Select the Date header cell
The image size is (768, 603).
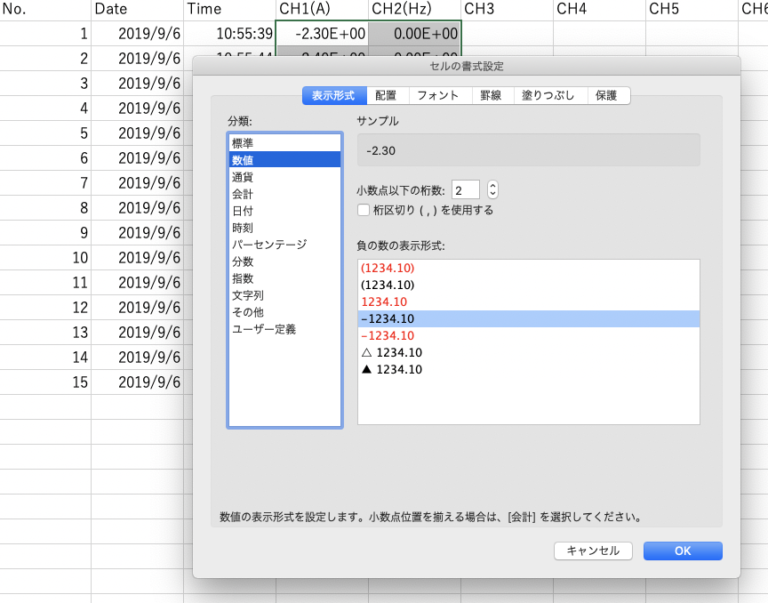click(137, 9)
